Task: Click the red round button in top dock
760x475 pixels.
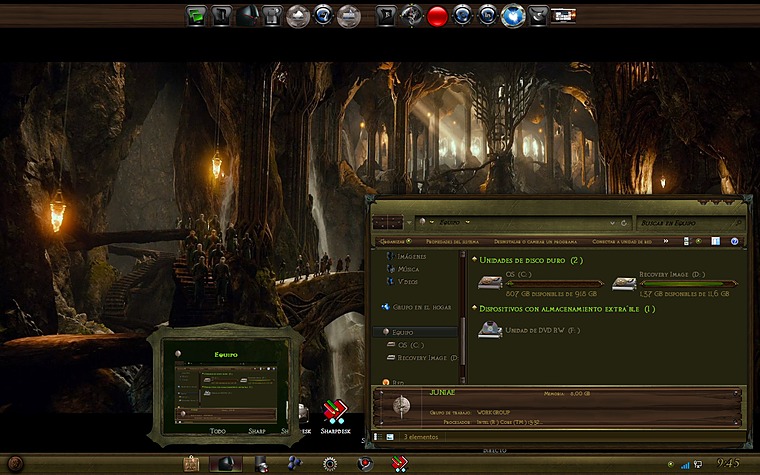Action: point(436,16)
